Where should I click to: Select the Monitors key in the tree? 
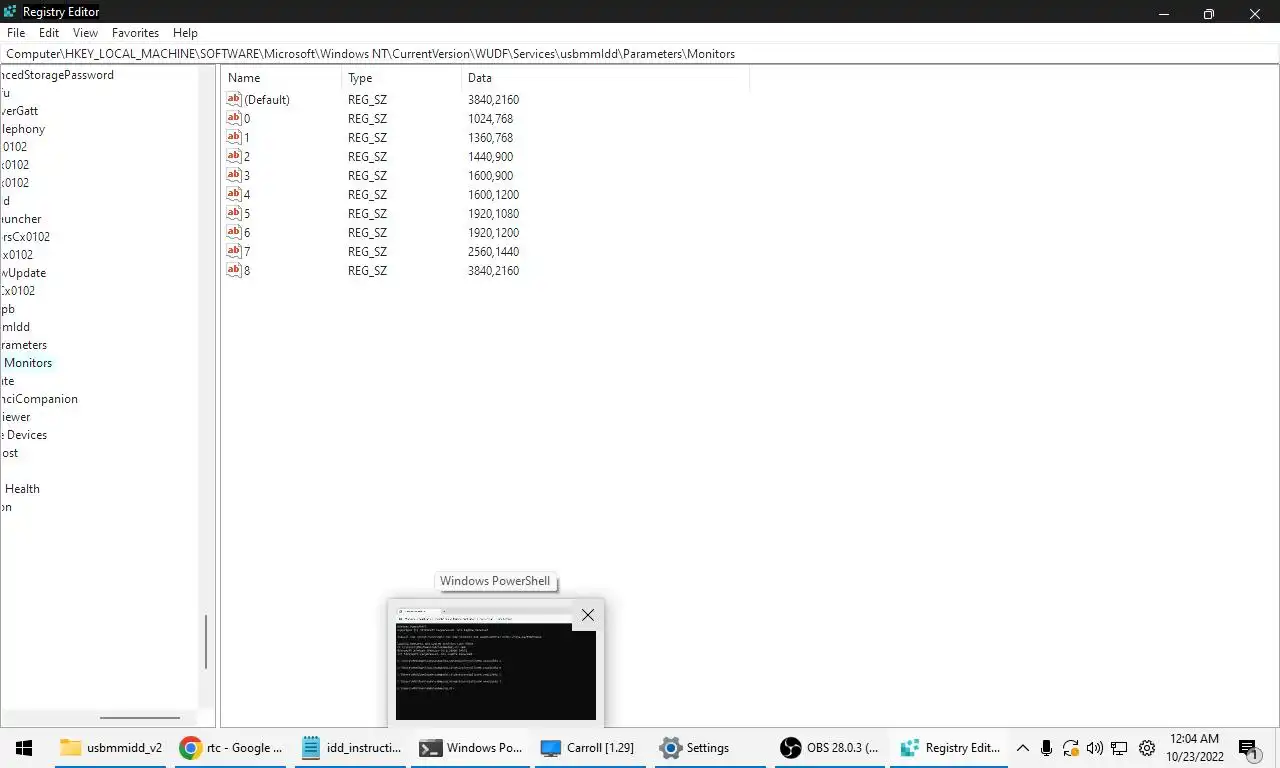pyautogui.click(x=28, y=363)
